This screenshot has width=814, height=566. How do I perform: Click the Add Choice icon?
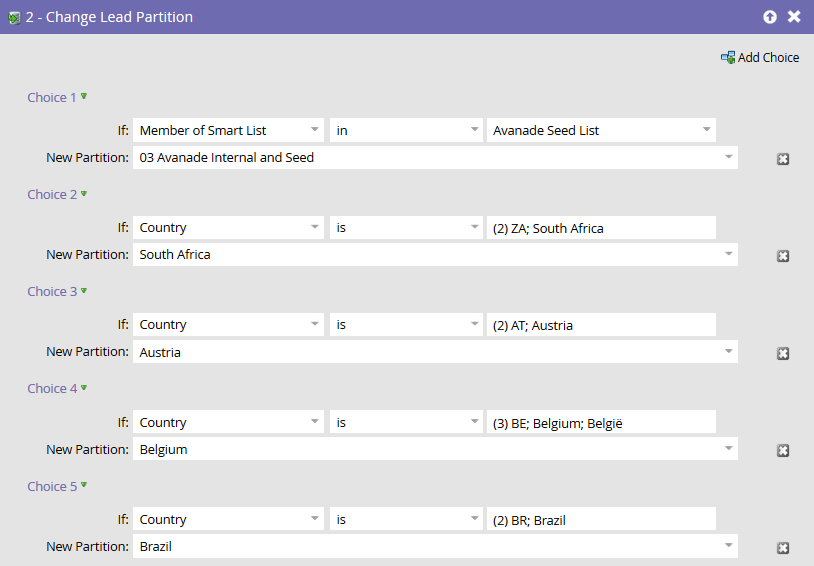[728, 58]
